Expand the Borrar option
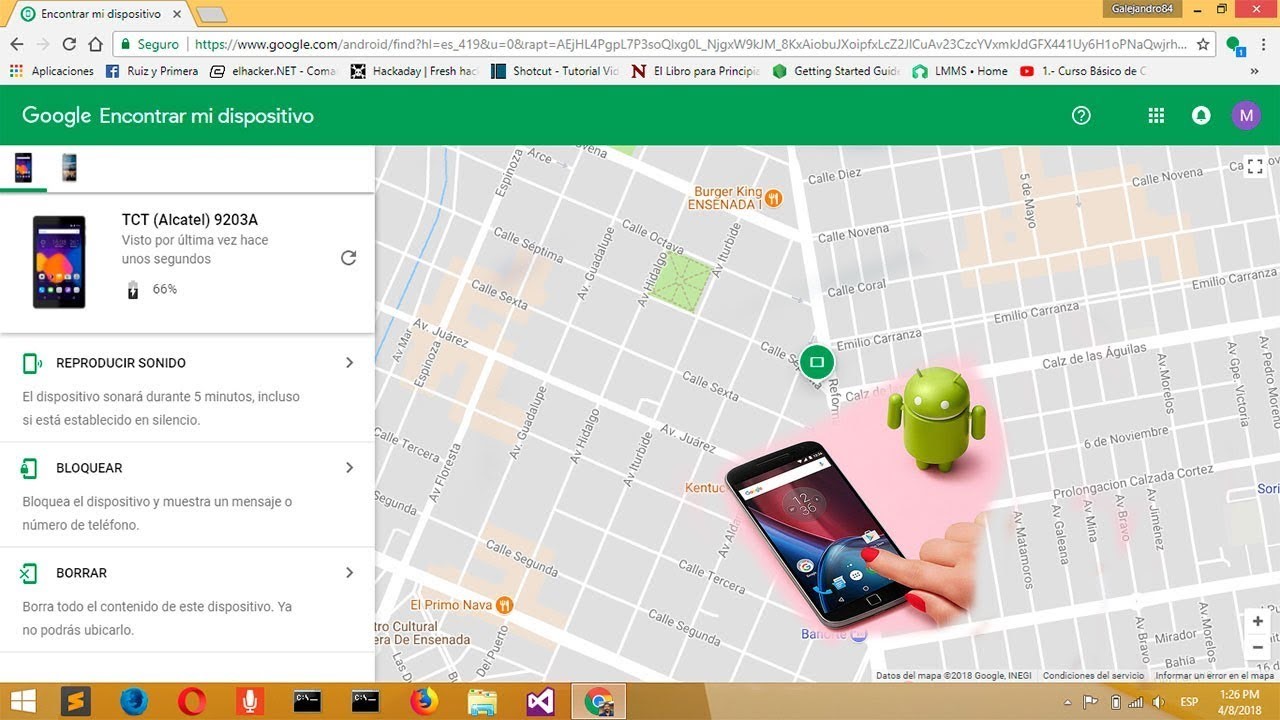The width and height of the screenshot is (1280, 720). click(349, 572)
